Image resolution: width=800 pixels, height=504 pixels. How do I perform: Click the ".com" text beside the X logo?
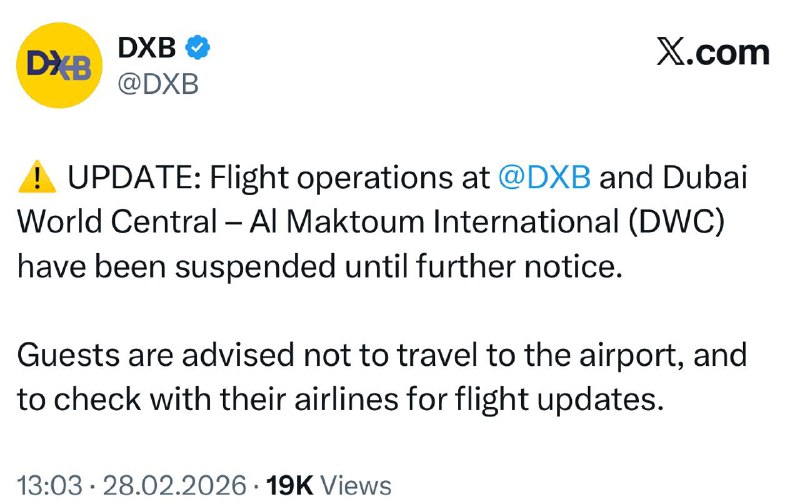(728, 52)
